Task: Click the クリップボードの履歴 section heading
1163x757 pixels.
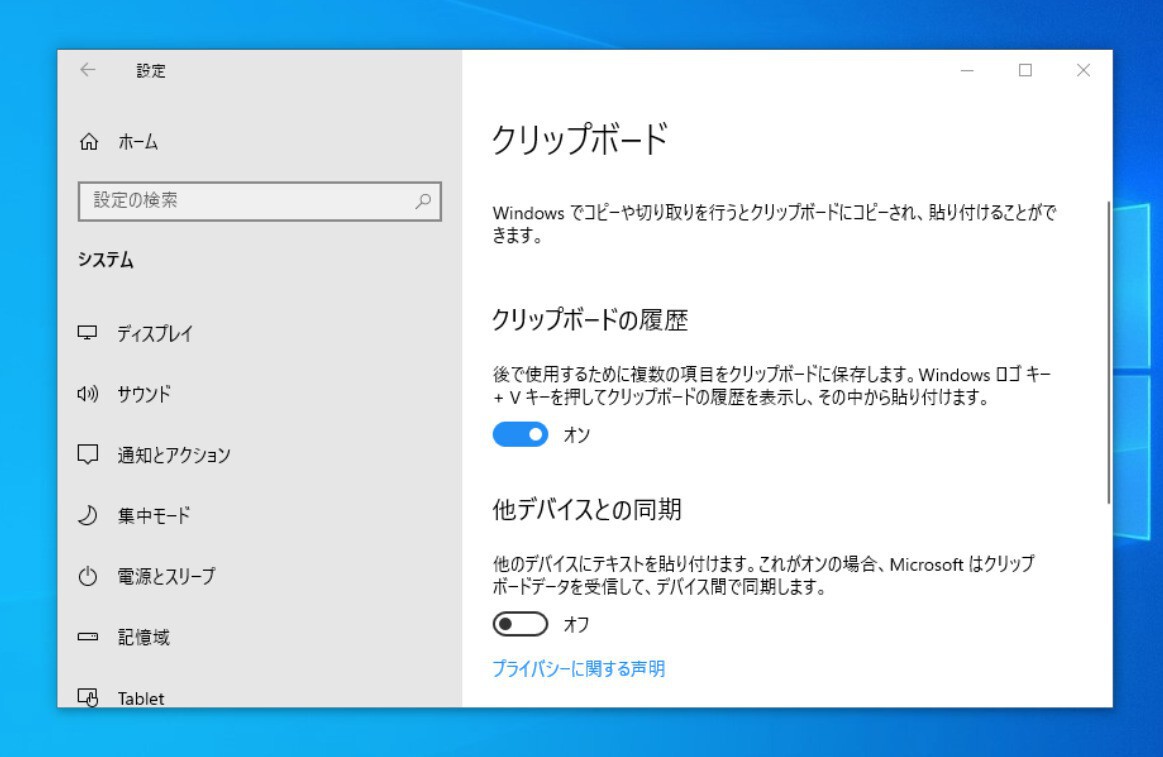Action: click(x=590, y=320)
